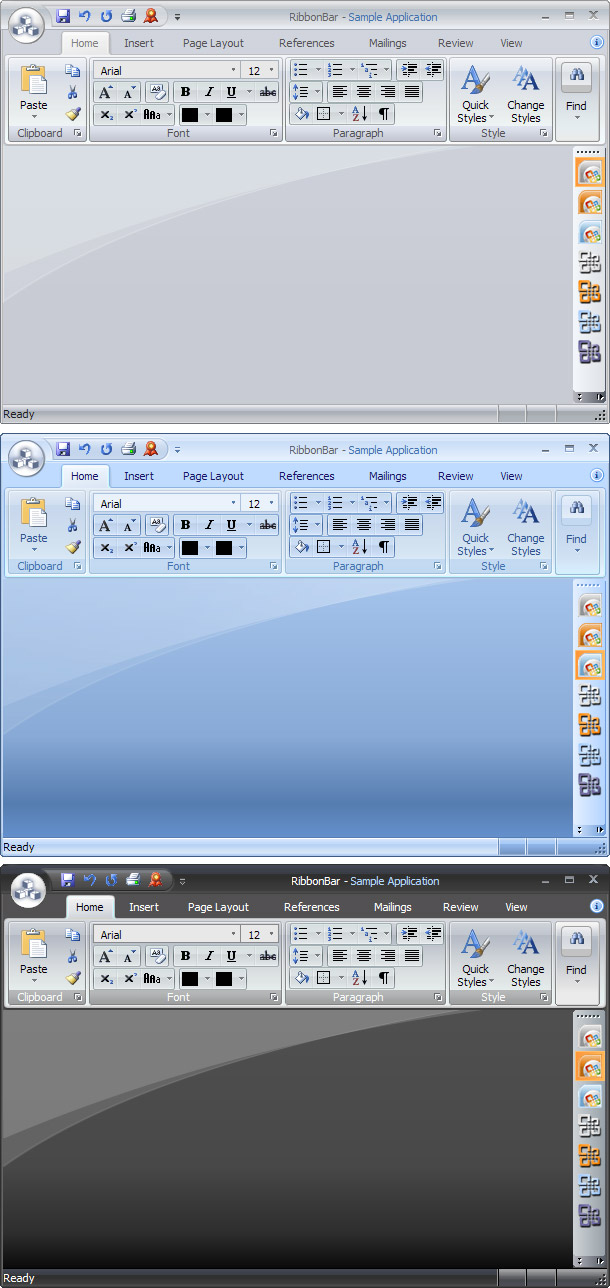The height and width of the screenshot is (1288, 610).
Task: Toggle Italic in the blue-themed window
Action: click(x=209, y=525)
